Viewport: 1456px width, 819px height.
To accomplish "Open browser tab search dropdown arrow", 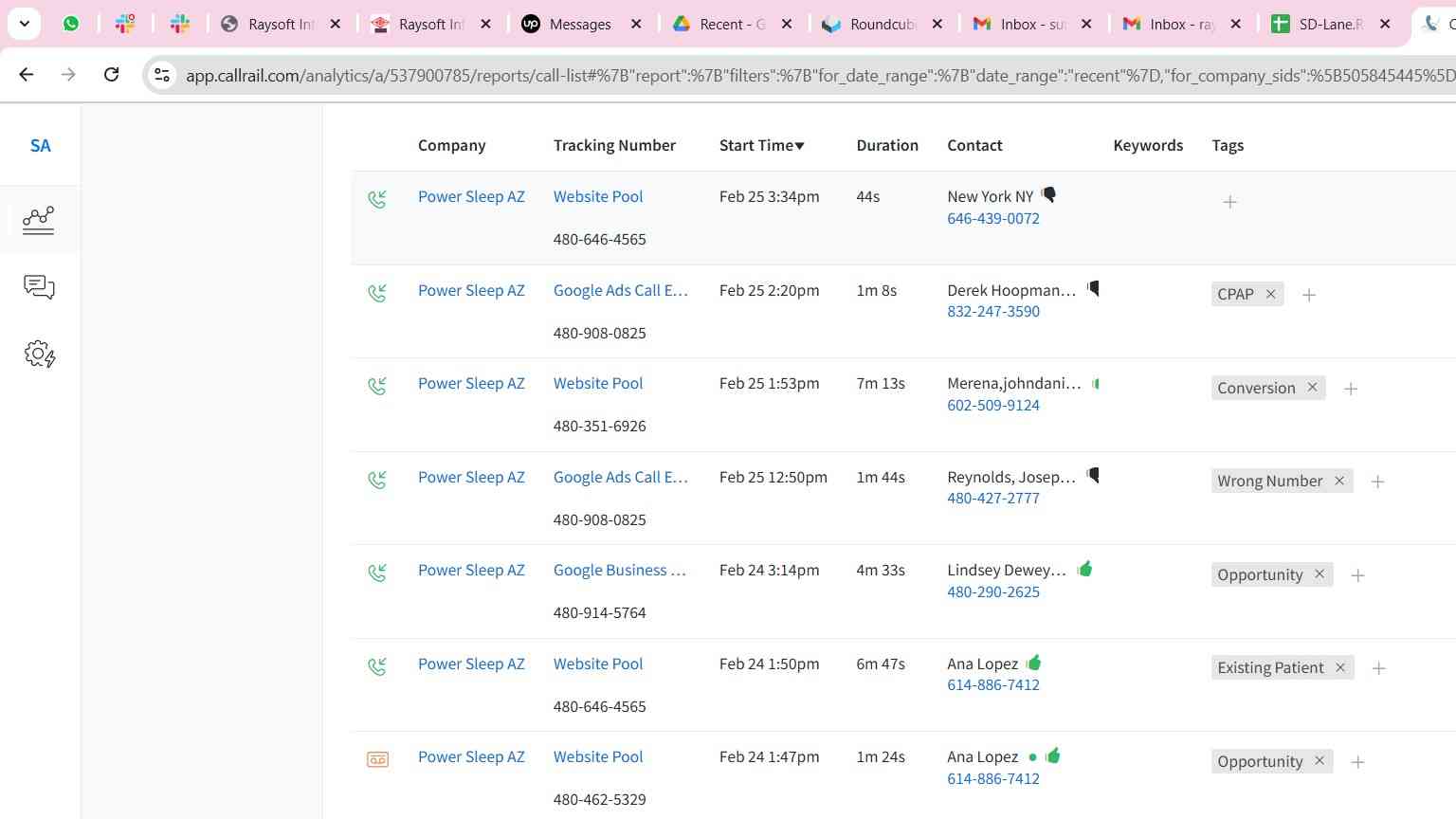I will pos(25,24).
